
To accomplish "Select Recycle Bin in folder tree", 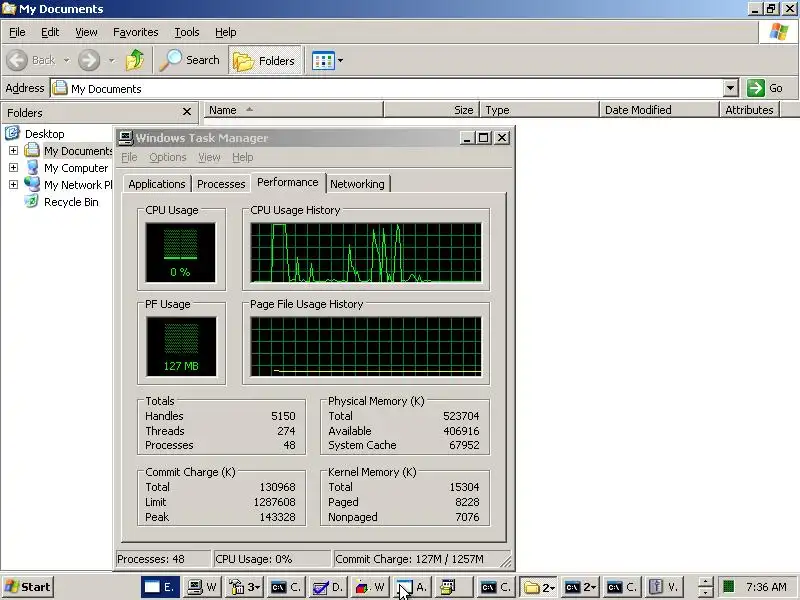I will pyautogui.click(x=71, y=202).
